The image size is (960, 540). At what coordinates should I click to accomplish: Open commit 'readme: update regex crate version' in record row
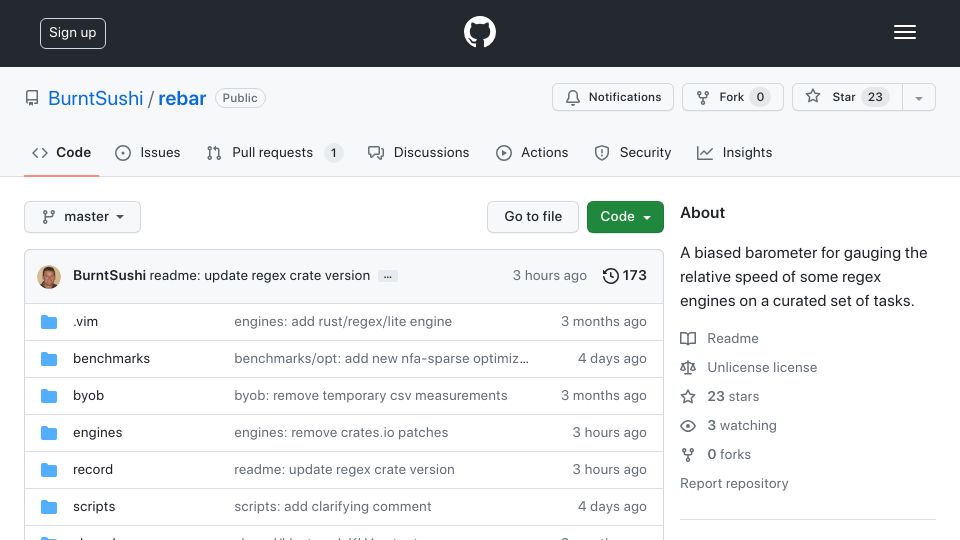point(344,470)
